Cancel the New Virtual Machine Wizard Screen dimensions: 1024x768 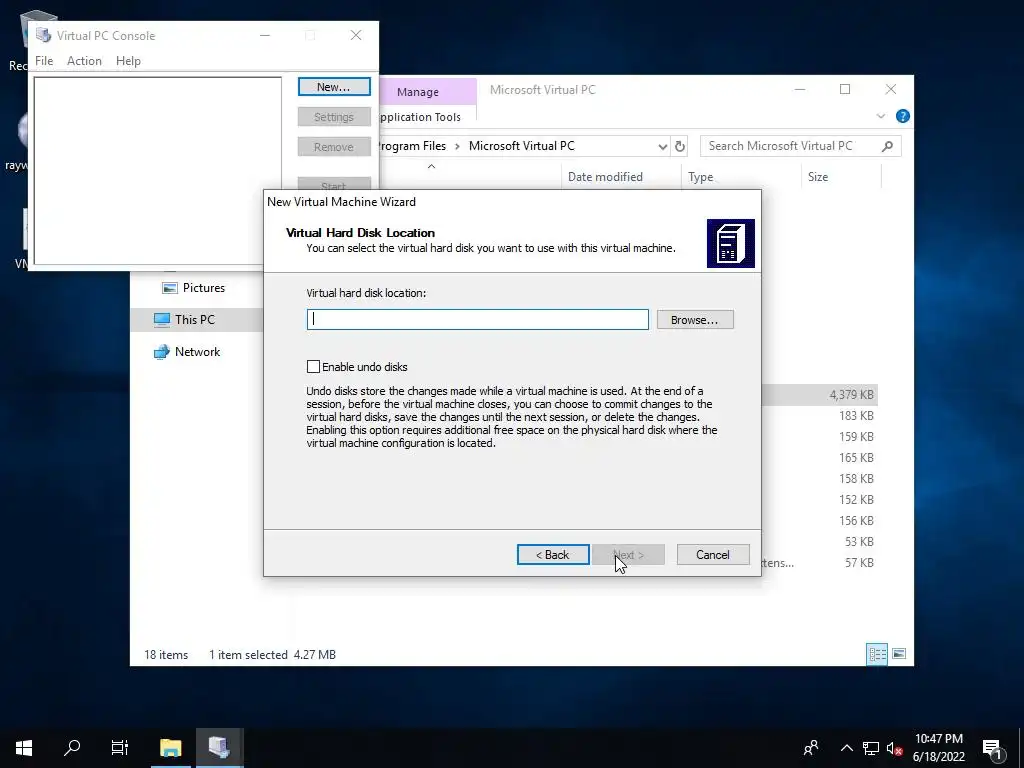(712, 554)
